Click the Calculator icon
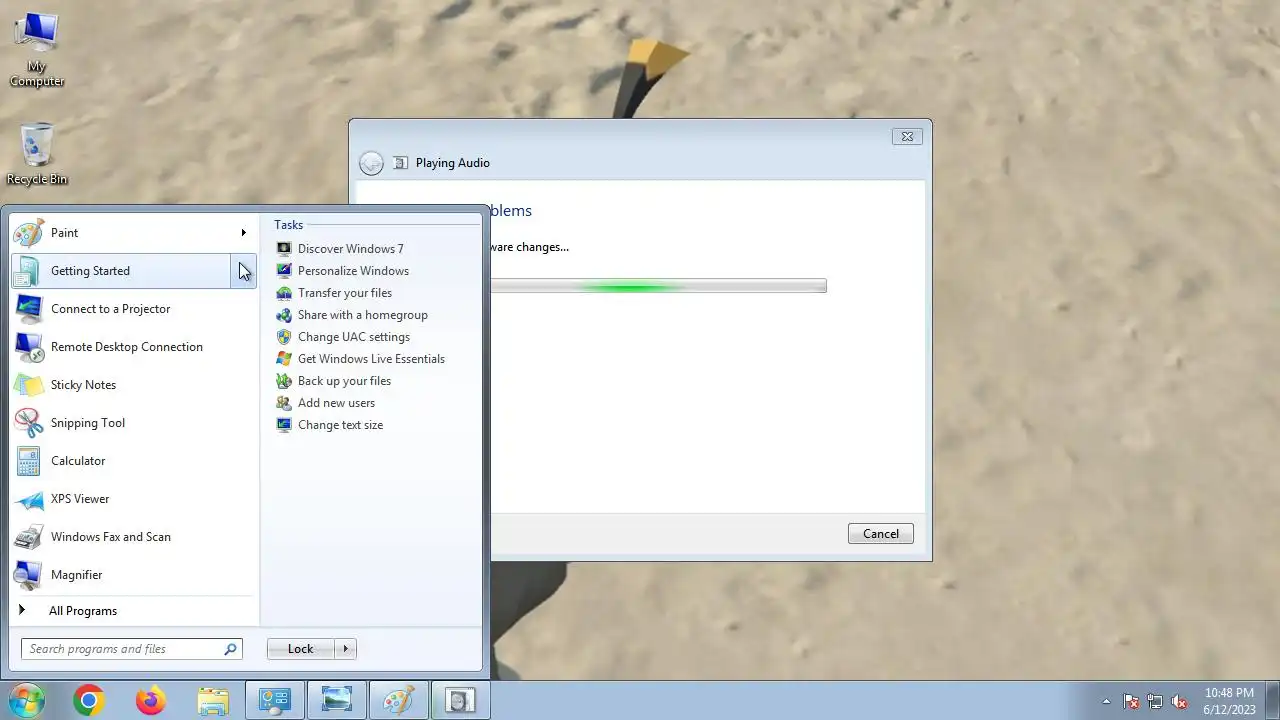The width and height of the screenshot is (1280, 720). 29,461
